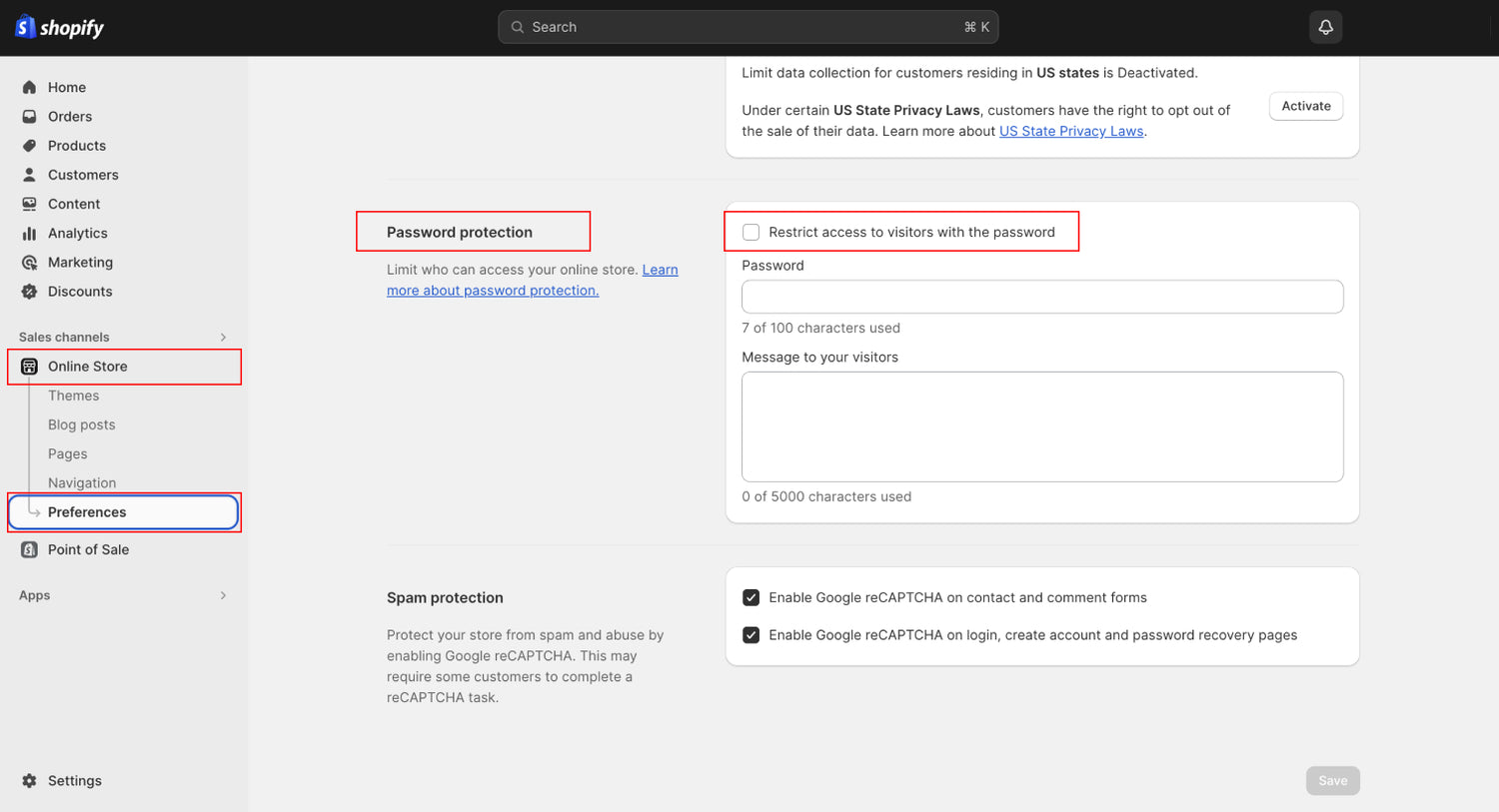1499x812 pixels.
Task: Uncheck reCAPTCHA on contact and comment forms
Action: click(750, 598)
